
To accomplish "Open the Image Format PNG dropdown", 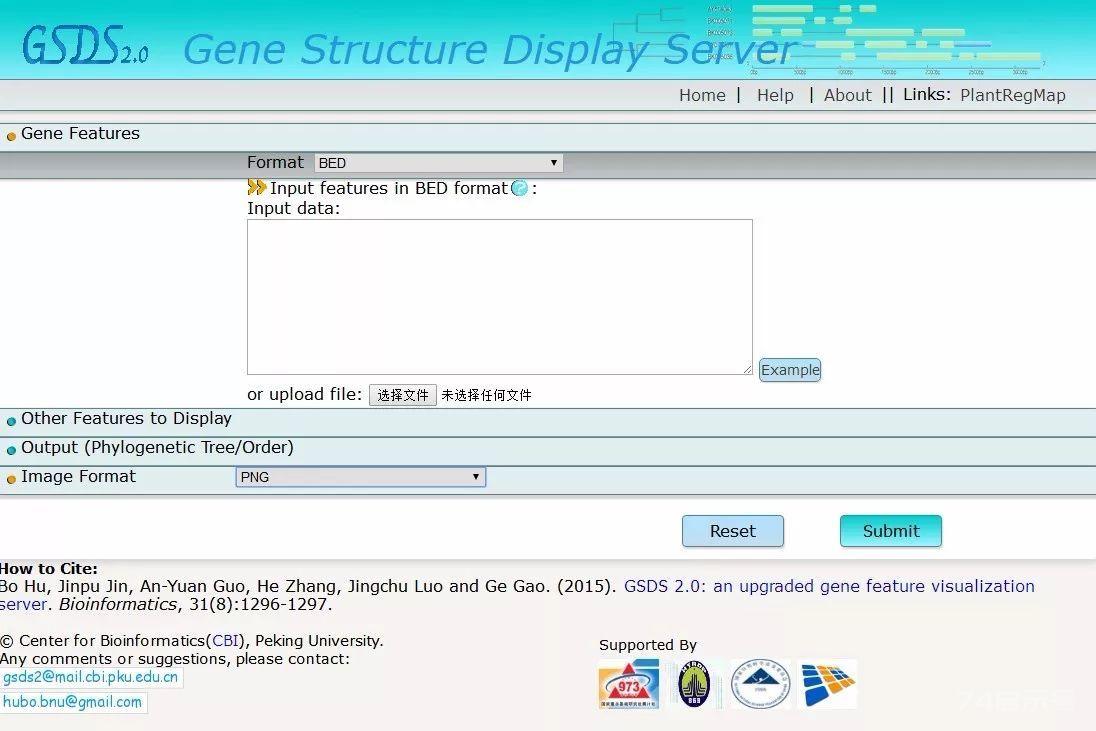I will pos(361,477).
